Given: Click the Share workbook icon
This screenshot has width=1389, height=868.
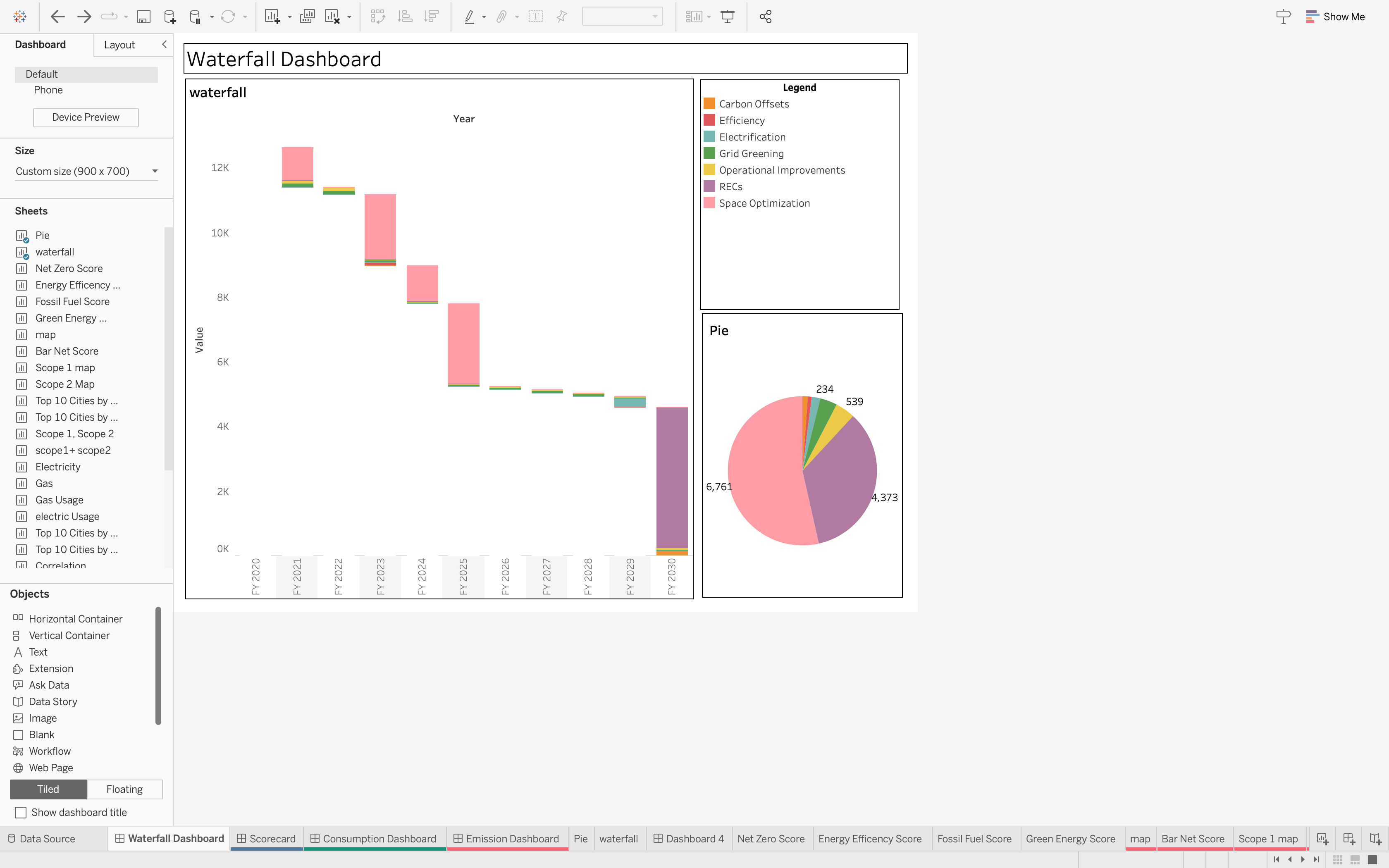Looking at the screenshot, I should [x=766, y=17].
